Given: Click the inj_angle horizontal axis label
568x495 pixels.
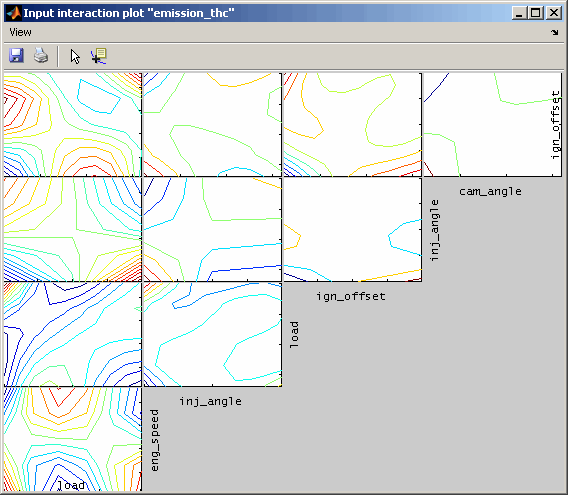Looking at the screenshot, I should 210,402.
